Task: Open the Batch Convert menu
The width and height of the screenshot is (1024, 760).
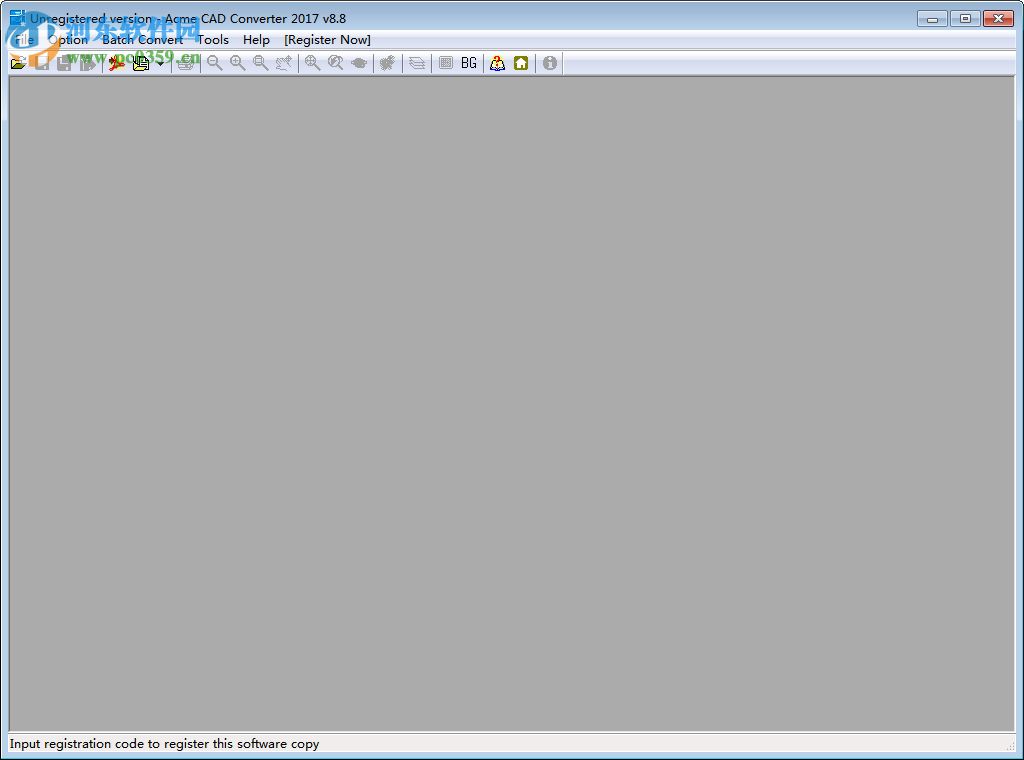Action: [142, 40]
